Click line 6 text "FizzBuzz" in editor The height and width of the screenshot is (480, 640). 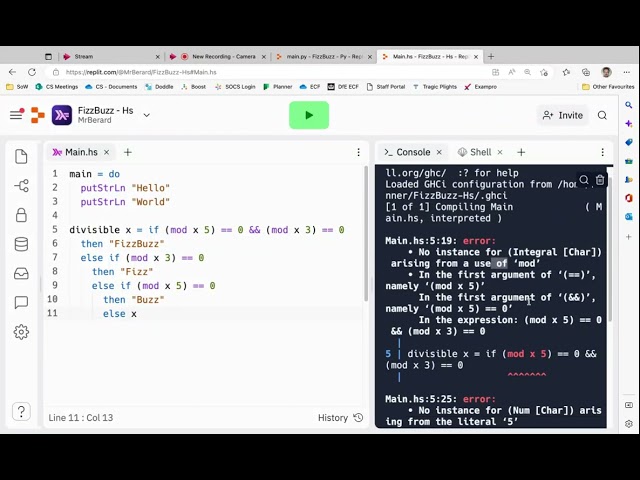pos(136,244)
